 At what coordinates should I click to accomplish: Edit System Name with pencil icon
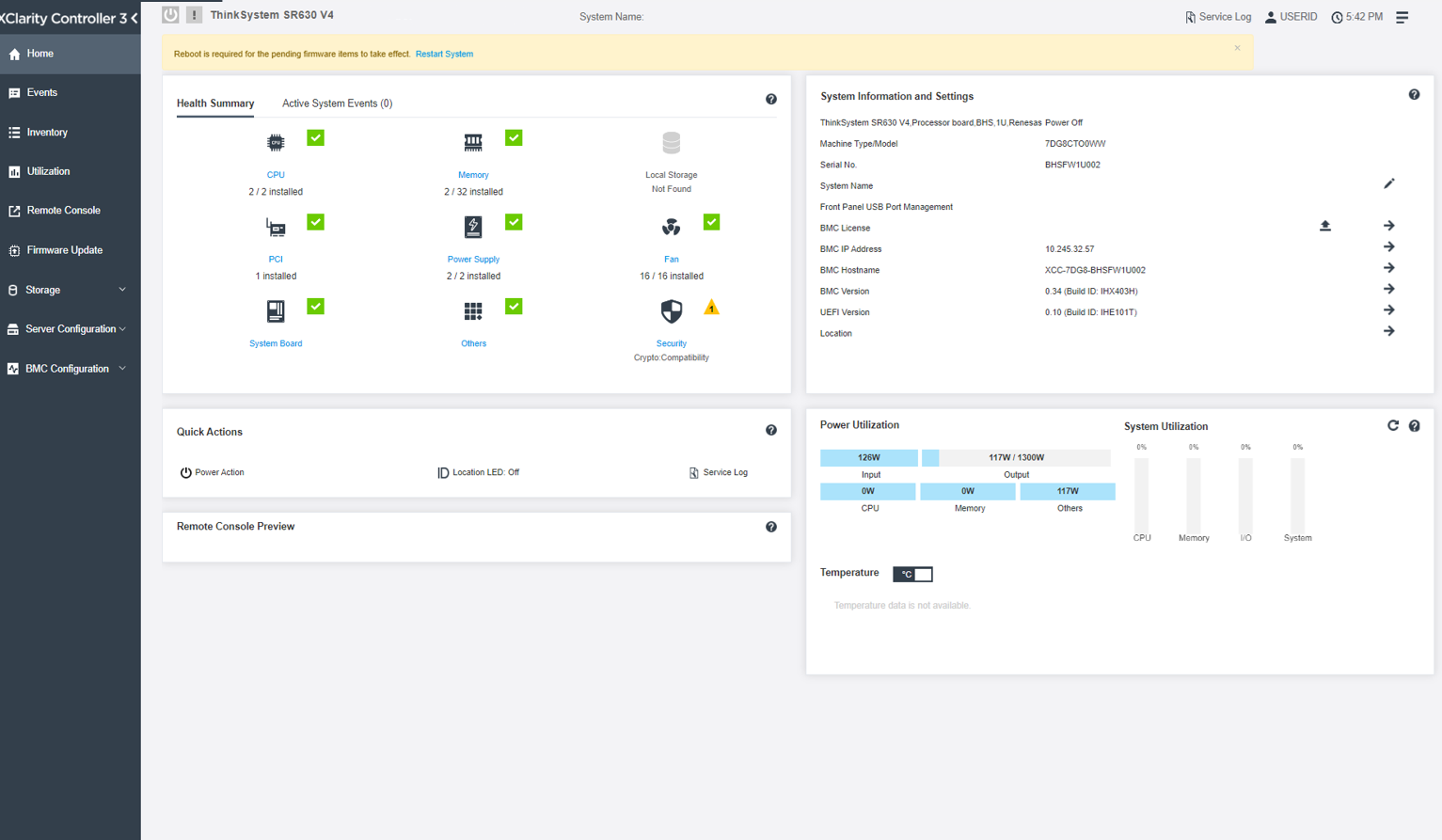click(1389, 183)
